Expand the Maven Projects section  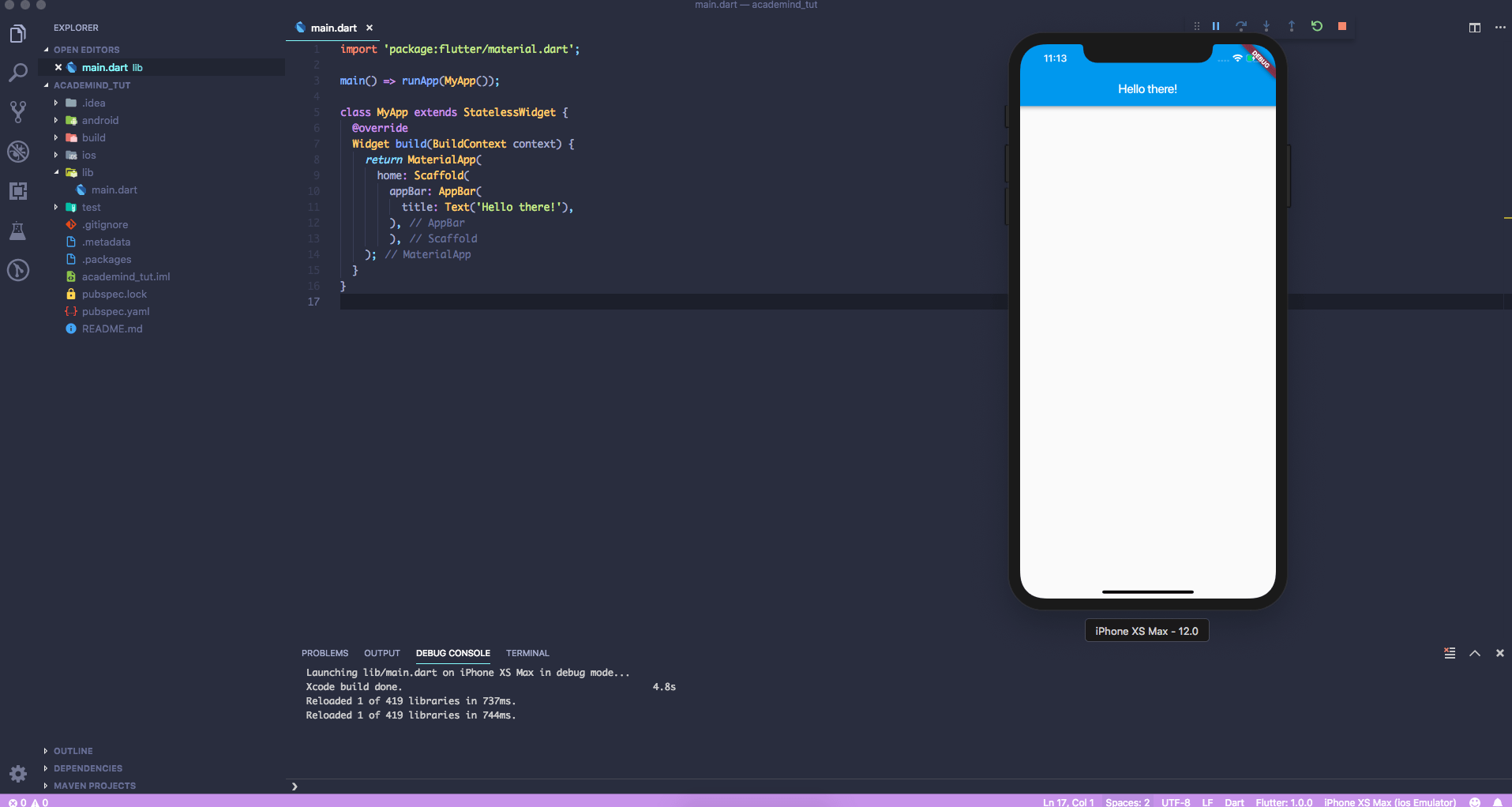tap(94, 786)
